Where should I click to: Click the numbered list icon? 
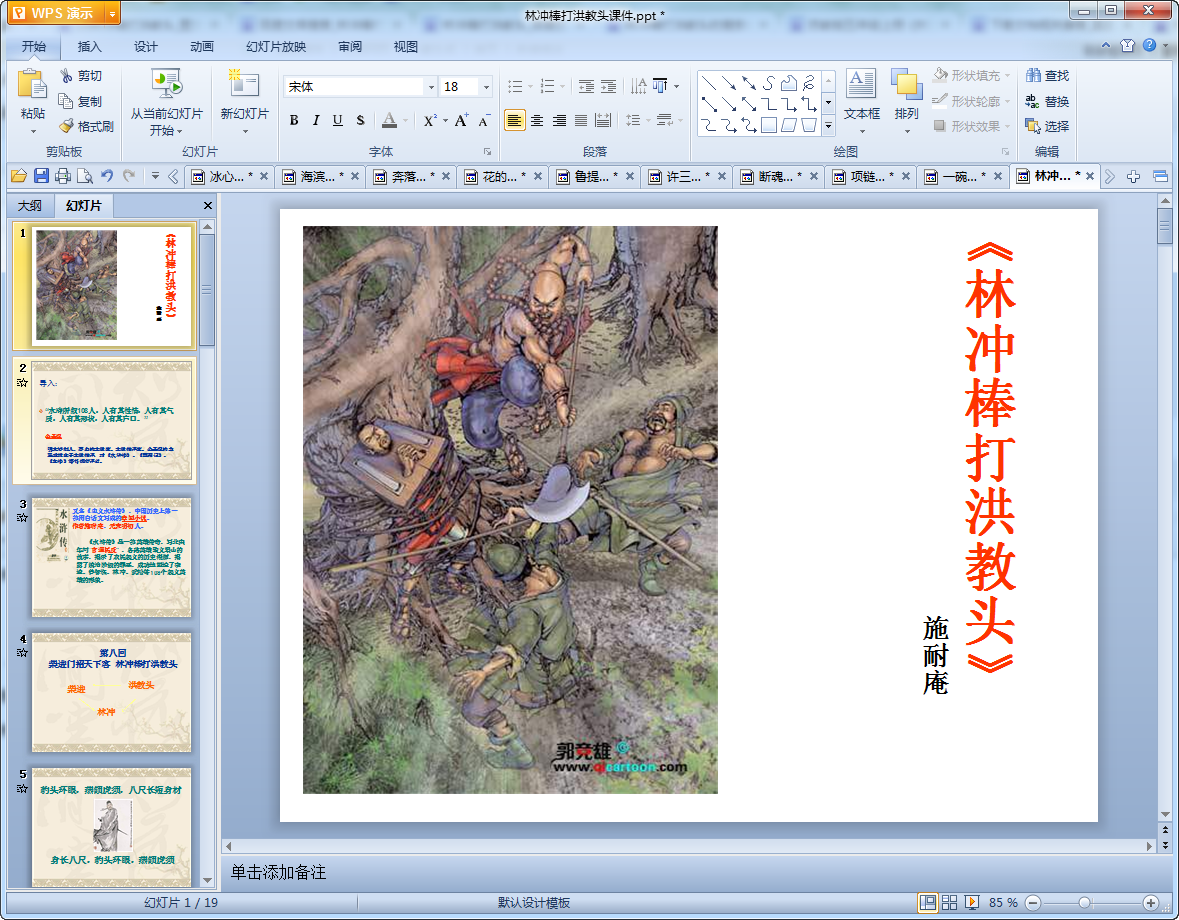[x=547, y=86]
